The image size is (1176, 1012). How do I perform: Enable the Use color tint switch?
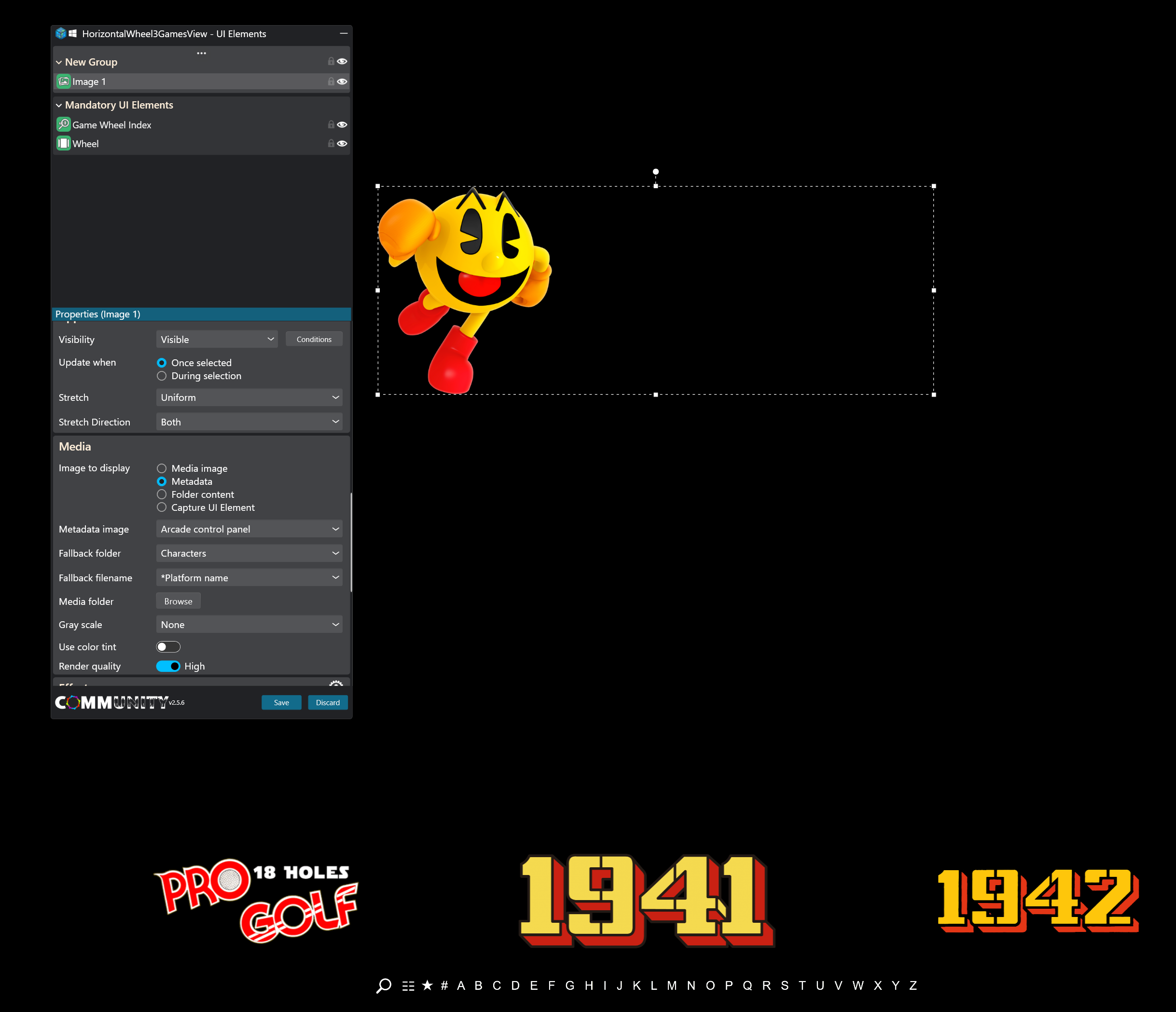tap(168, 647)
